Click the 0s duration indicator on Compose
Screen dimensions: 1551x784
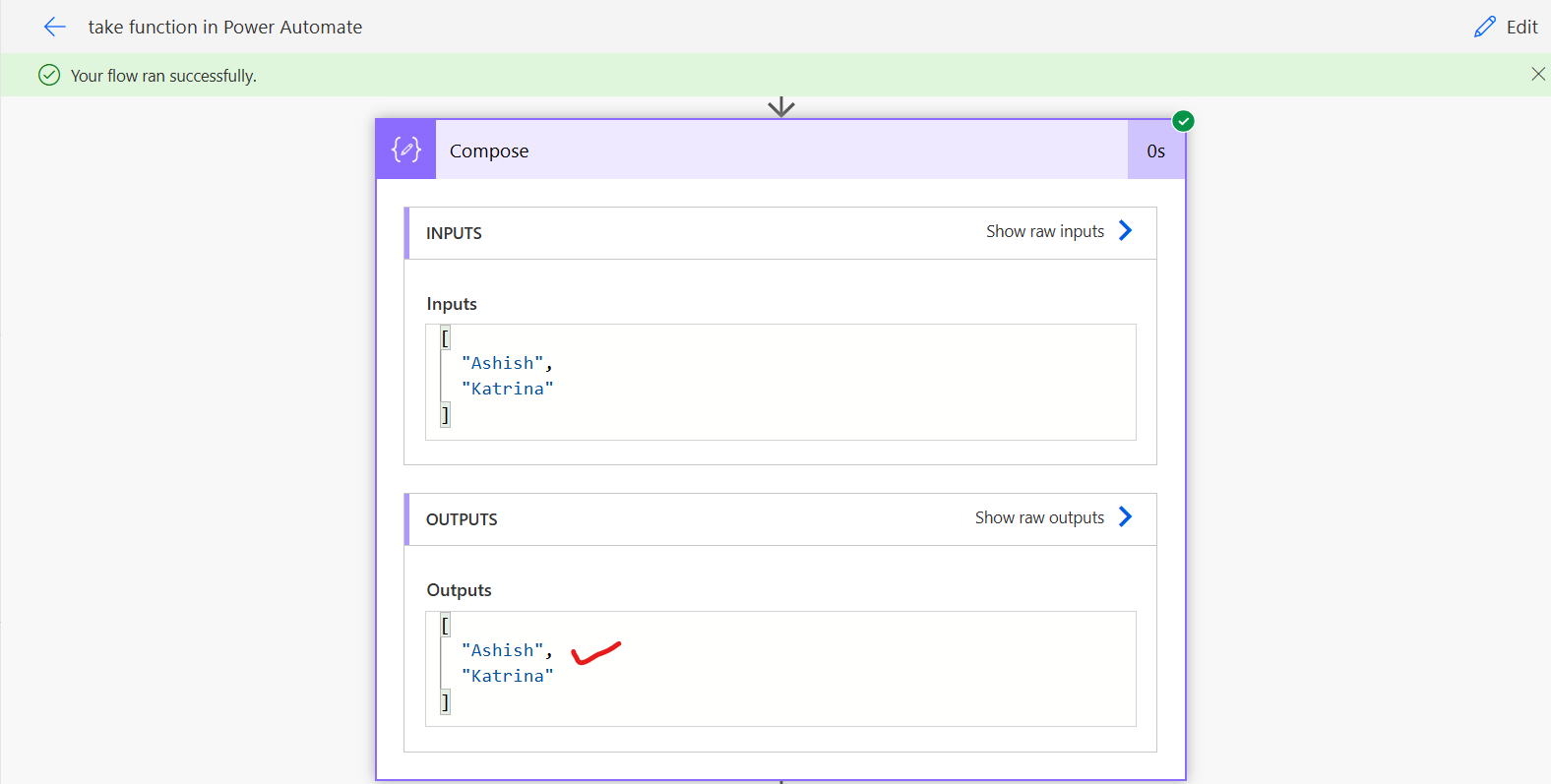1155,151
